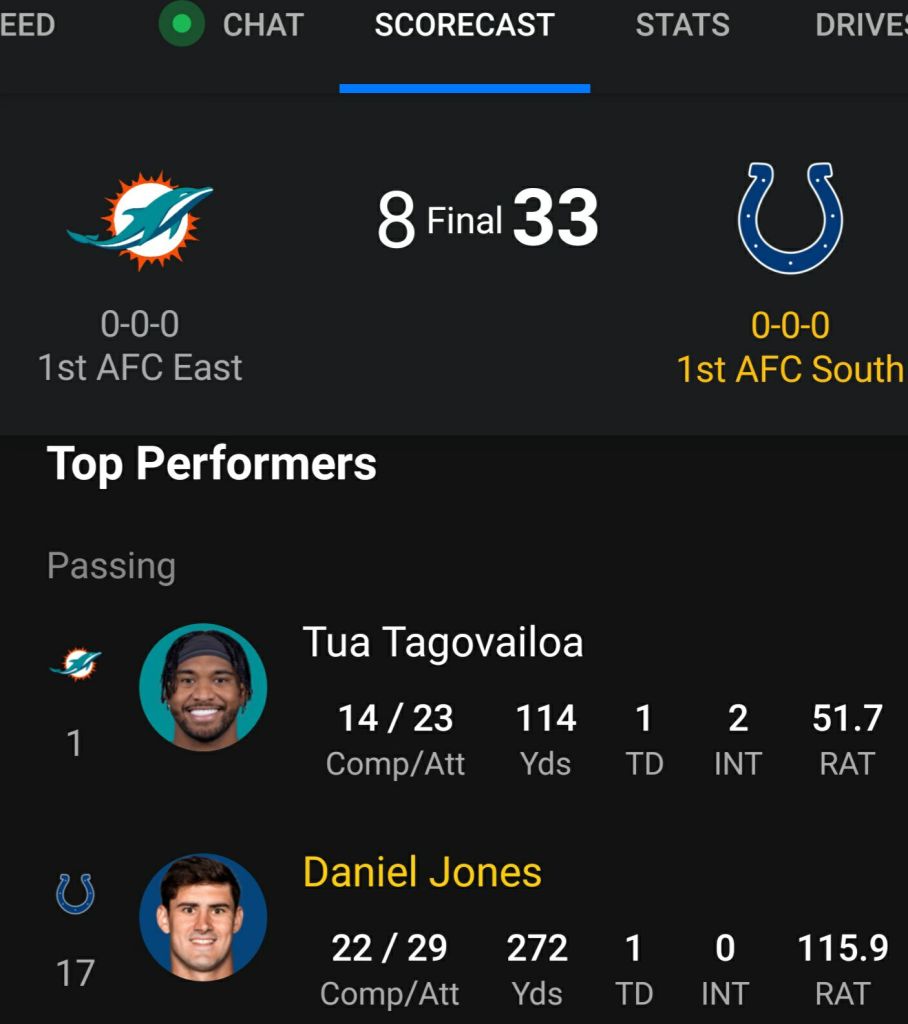Viewport: 908px width, 1024px height.
Task: Tap the Colts 1st AFC South standing
Action: (789, 369)
